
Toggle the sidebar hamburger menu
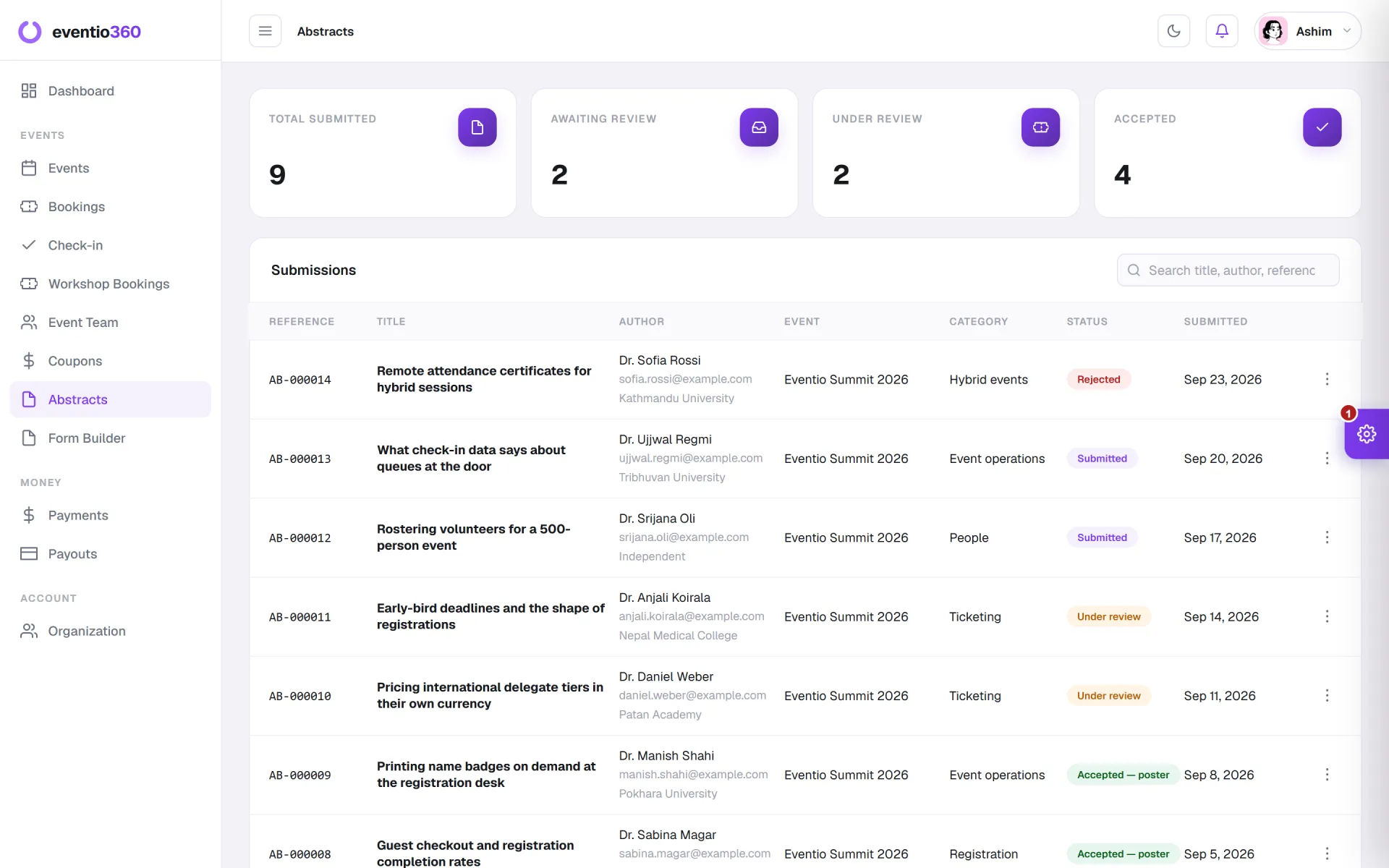265,31
